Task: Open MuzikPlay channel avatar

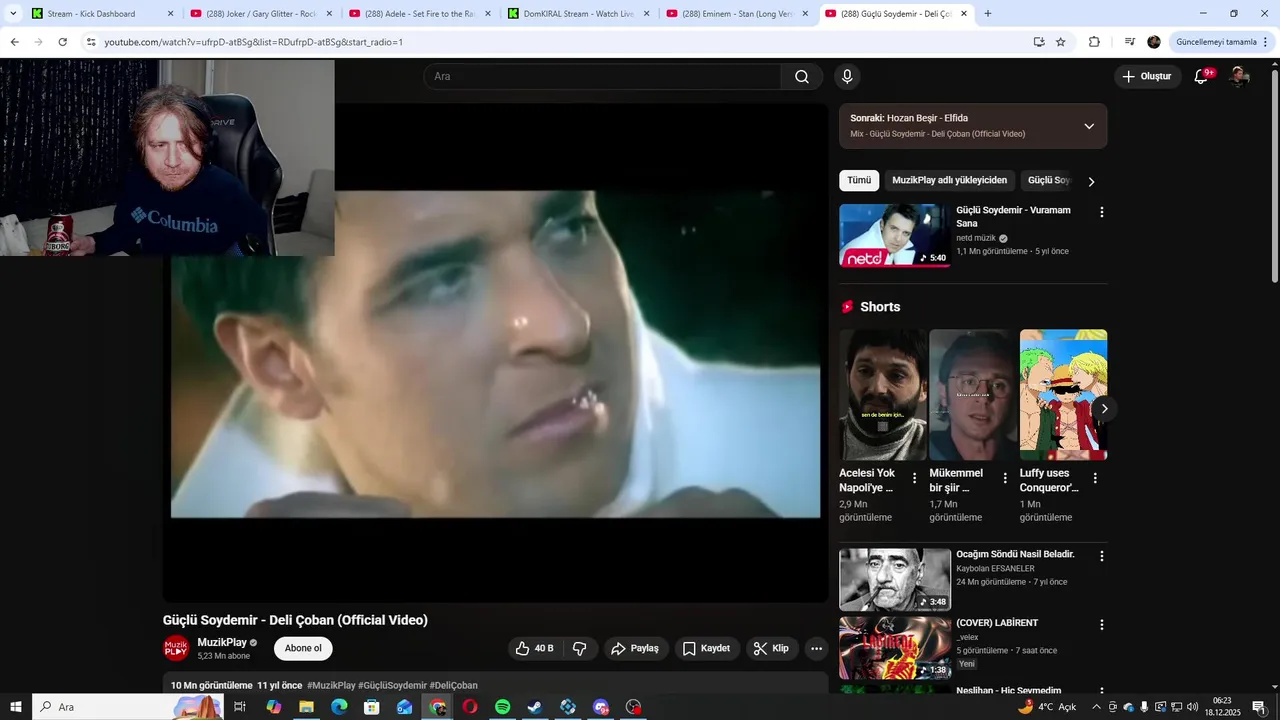Action: (176, 648)
